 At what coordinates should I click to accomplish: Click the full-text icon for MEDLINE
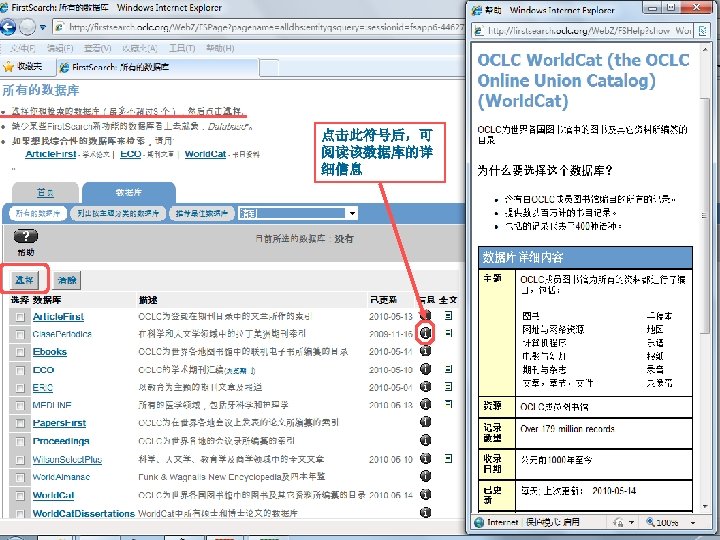(x=449, y=404)
